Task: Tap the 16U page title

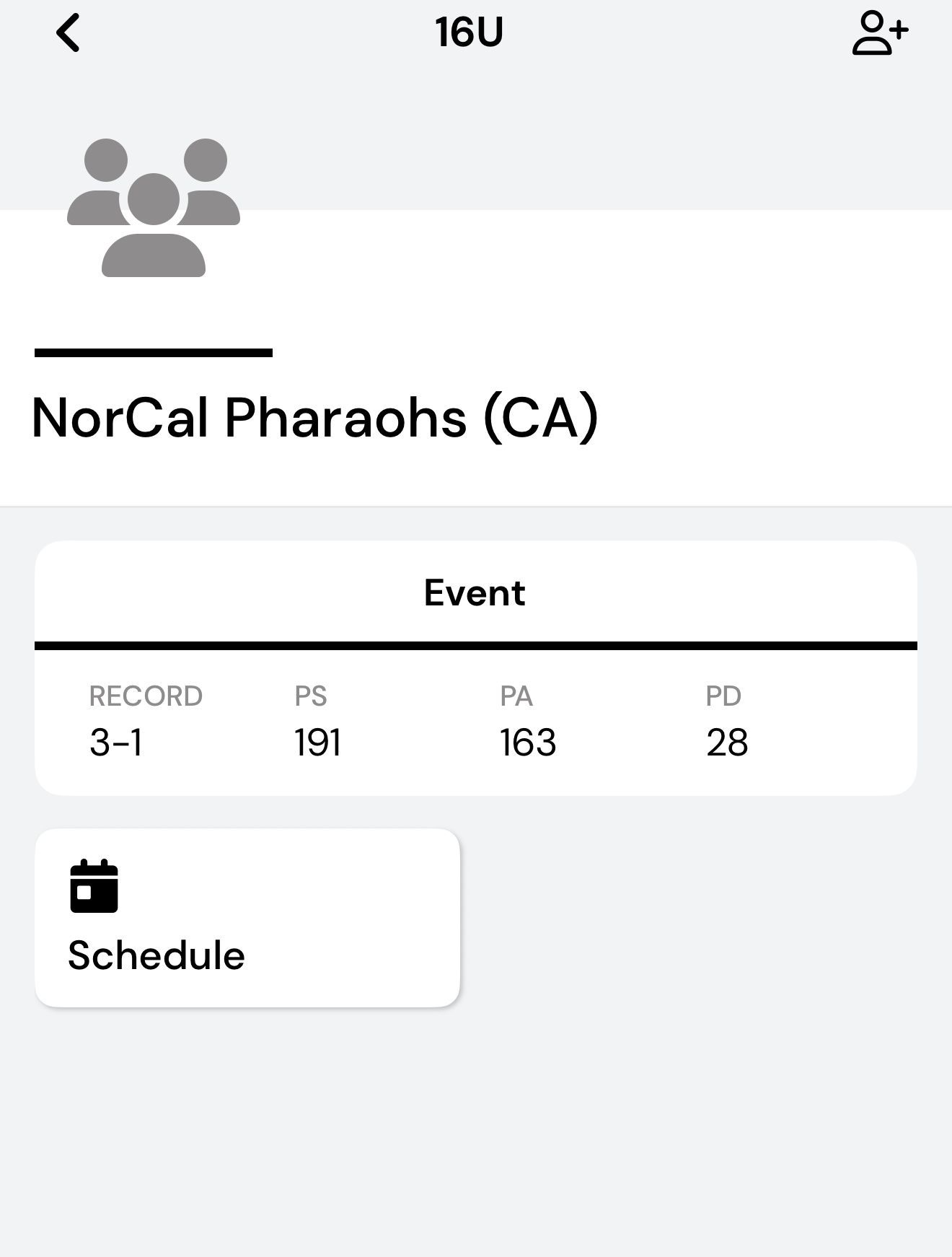Action: pos(469,33)
